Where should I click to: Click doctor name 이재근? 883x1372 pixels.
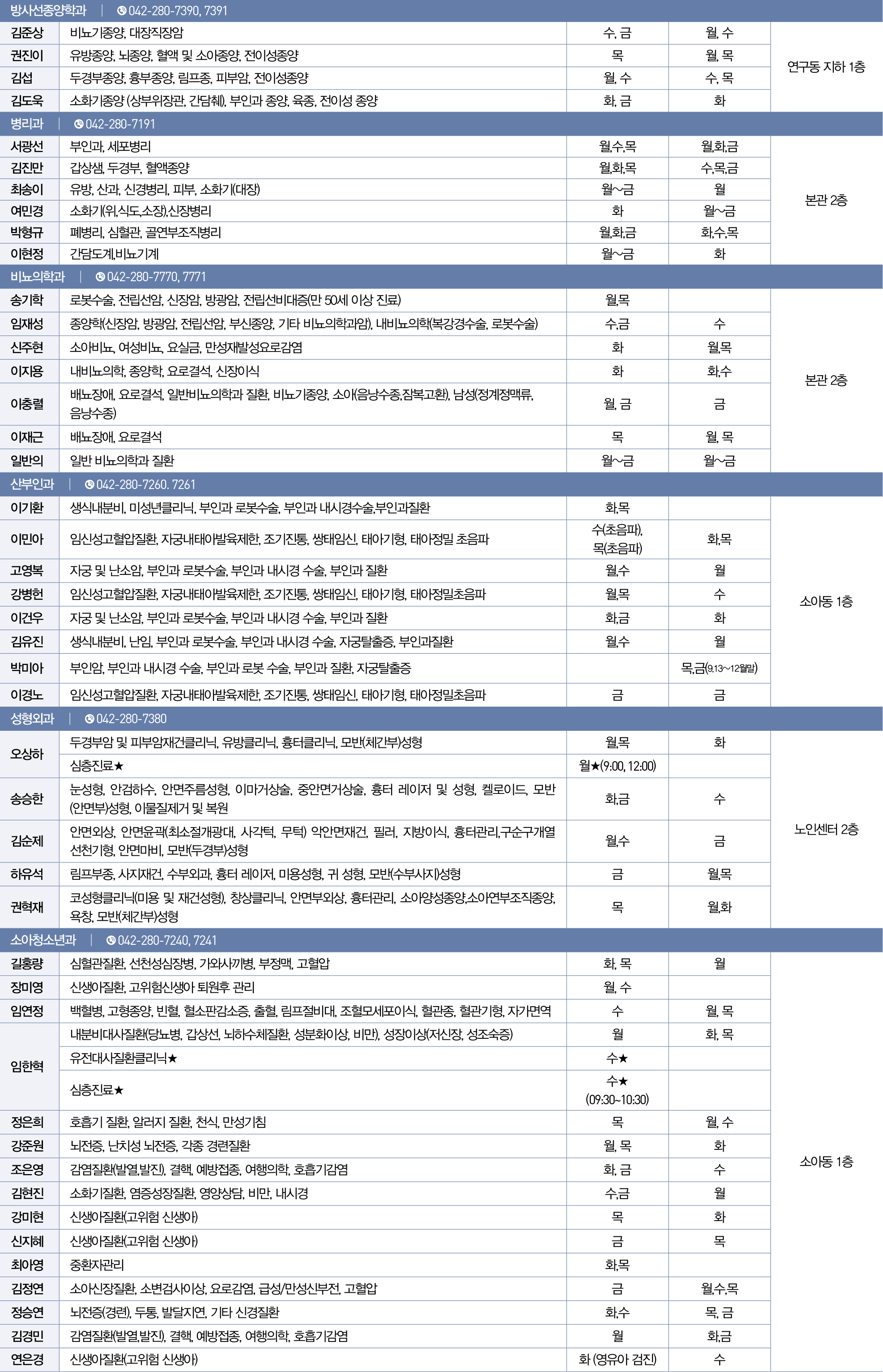point(27,437)
